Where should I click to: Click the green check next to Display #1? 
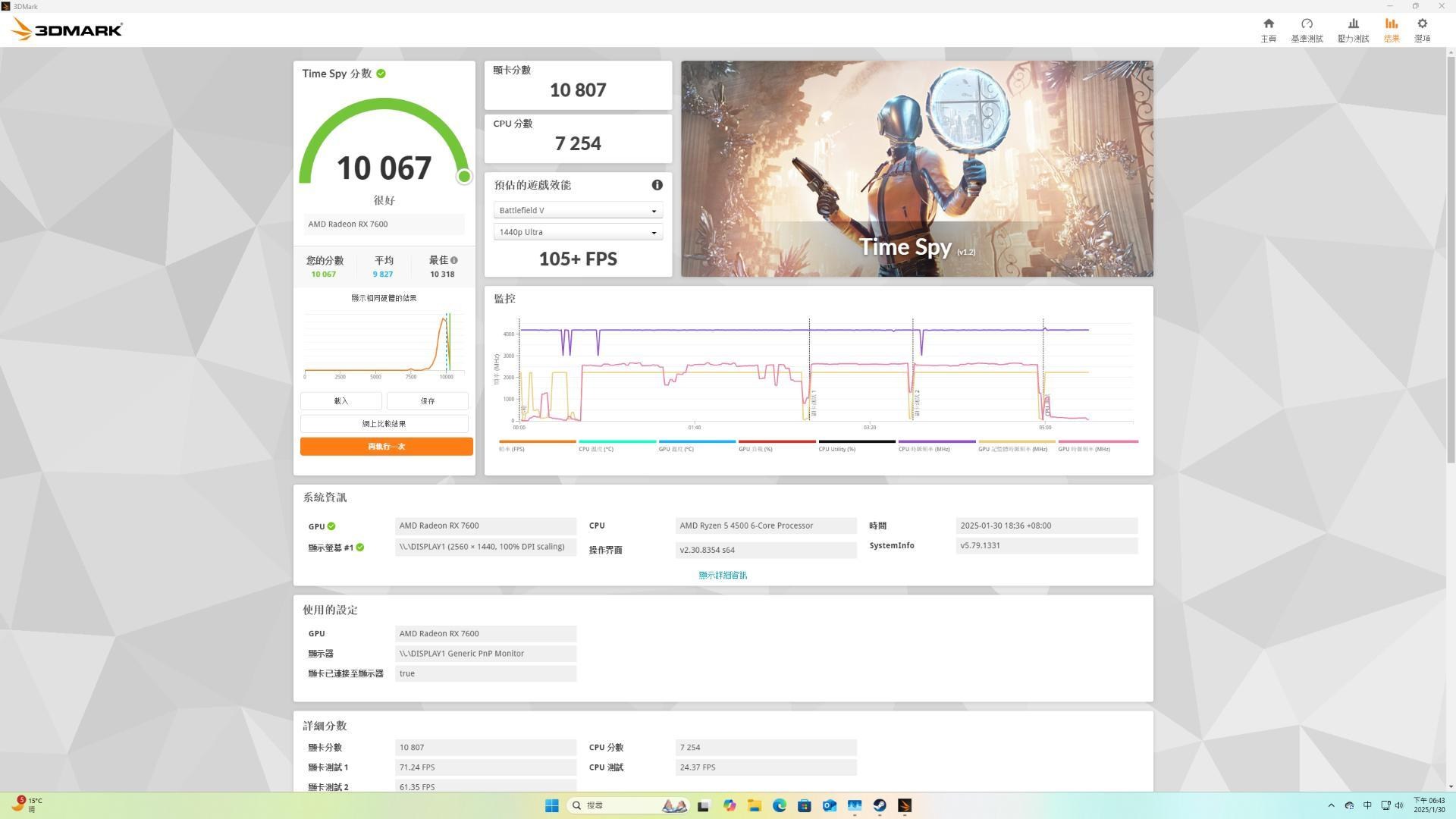360,548
